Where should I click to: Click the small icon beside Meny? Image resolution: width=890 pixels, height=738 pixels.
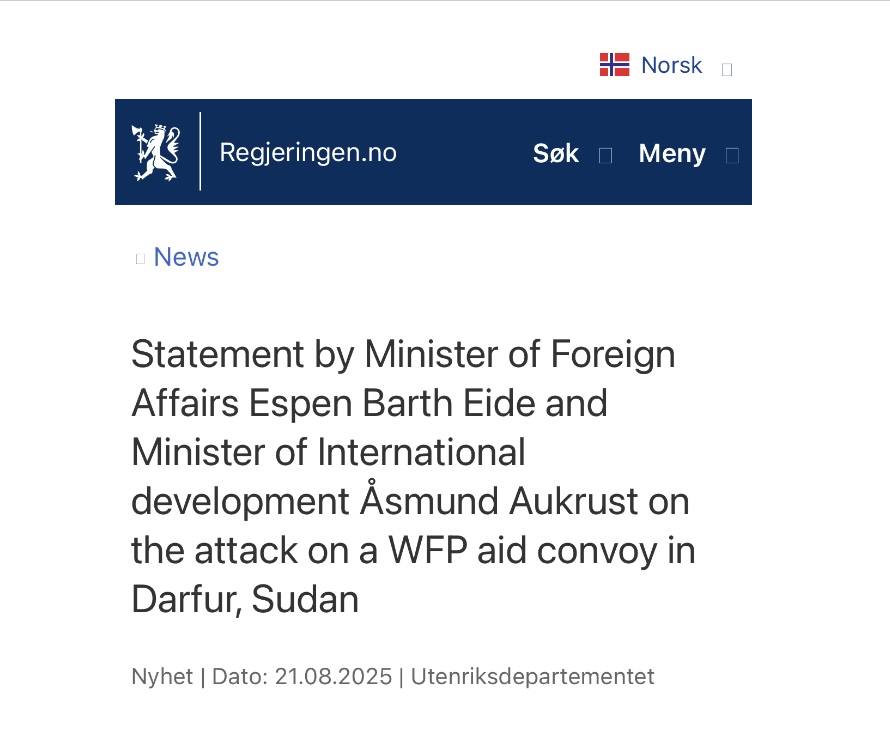732,155
